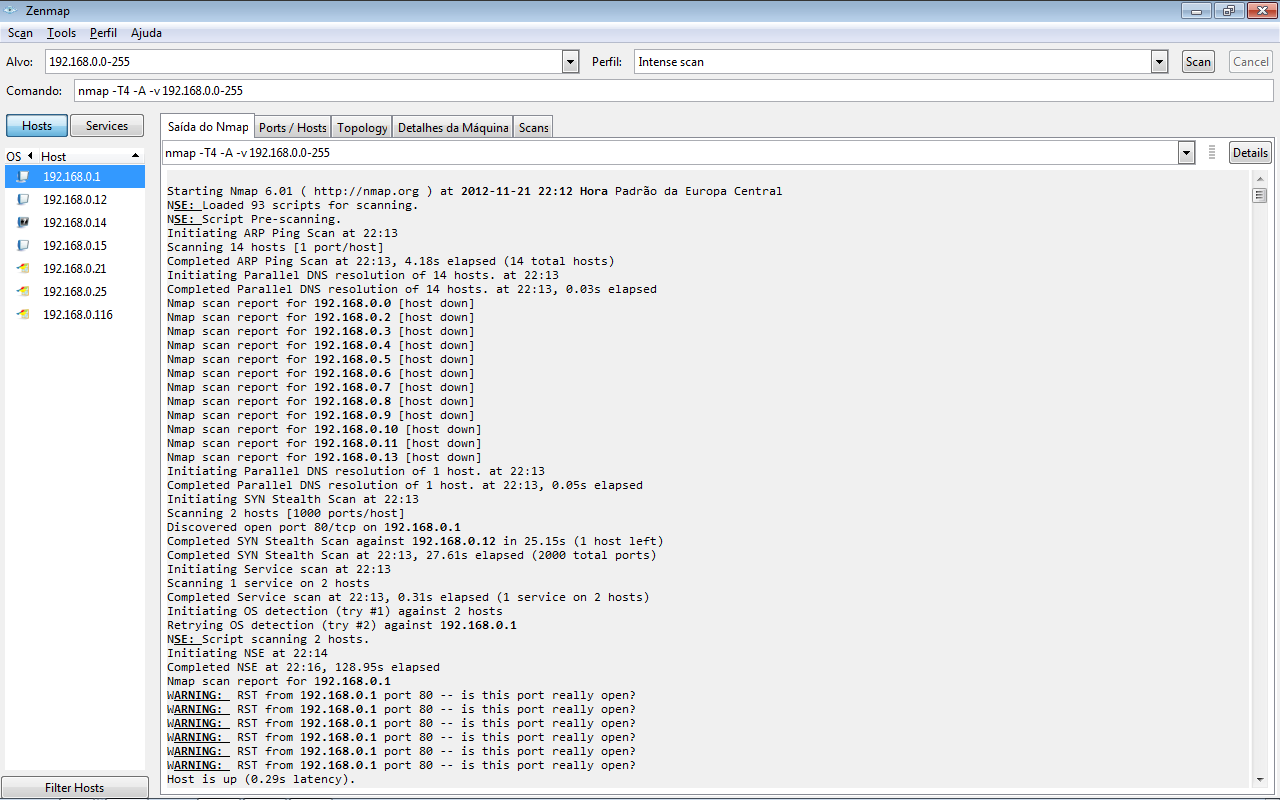Click the 'Script Pre-scanning.' output line
The height and width of the screenshot is (800, 1280).
pyautogui.click(x=254, y=219)
